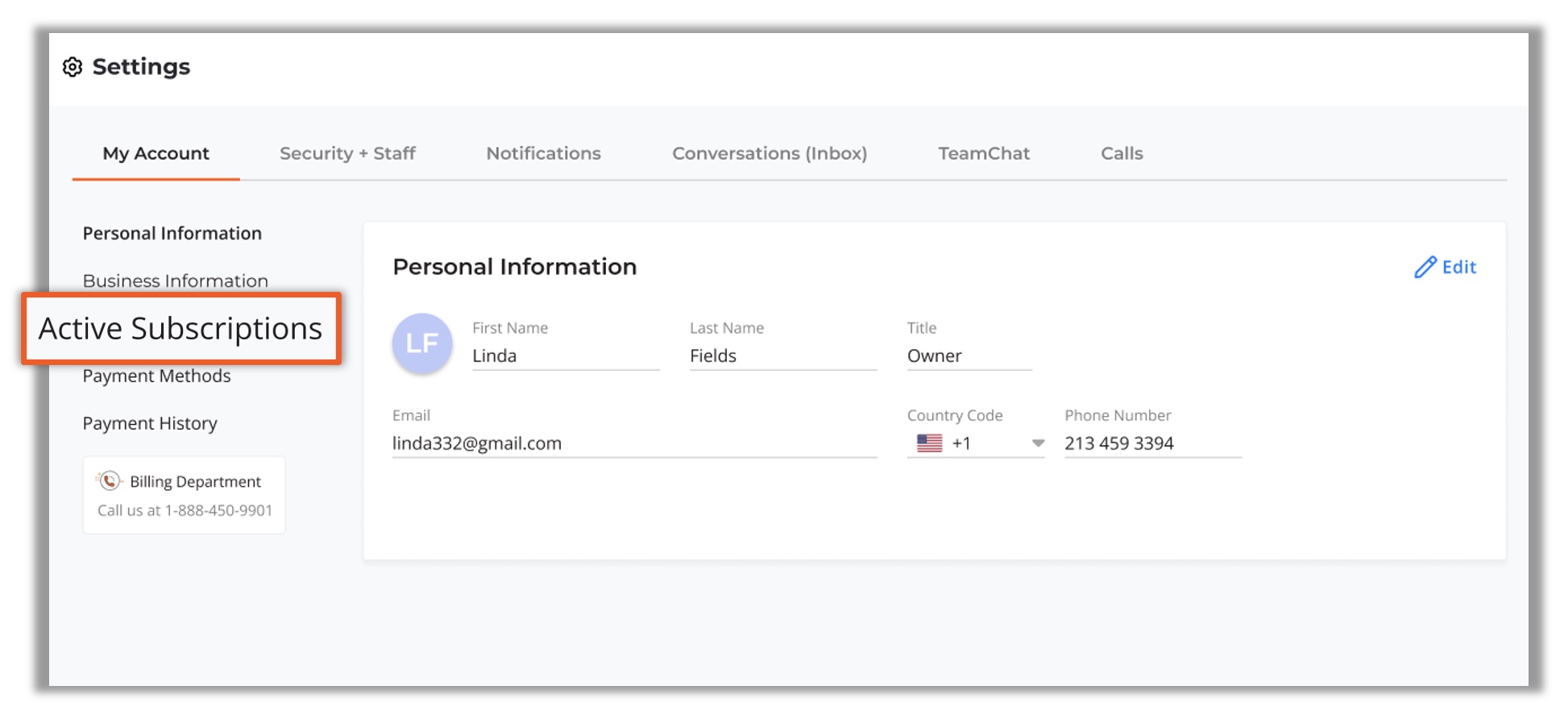
Task: Click the Edit link text
Action: tap(1458, 267)
